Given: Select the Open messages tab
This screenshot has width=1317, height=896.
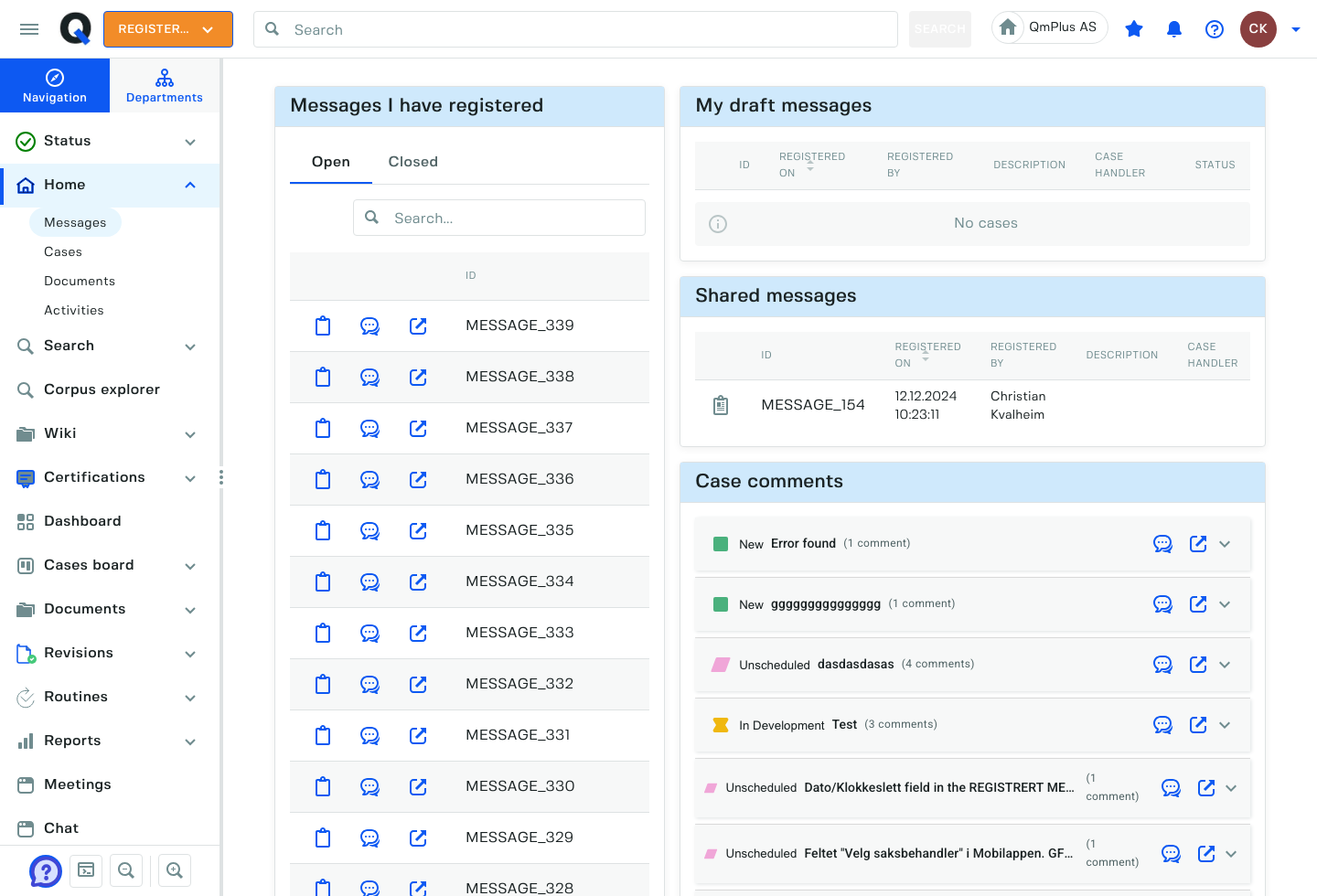Looking at the screenshot, I should pos(331,162).
